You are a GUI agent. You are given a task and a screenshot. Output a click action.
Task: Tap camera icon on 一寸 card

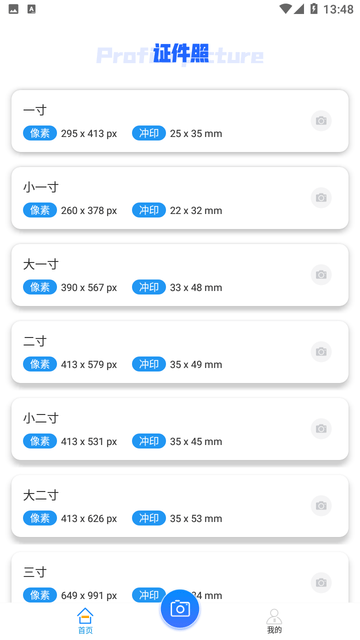tap(321, 121)
